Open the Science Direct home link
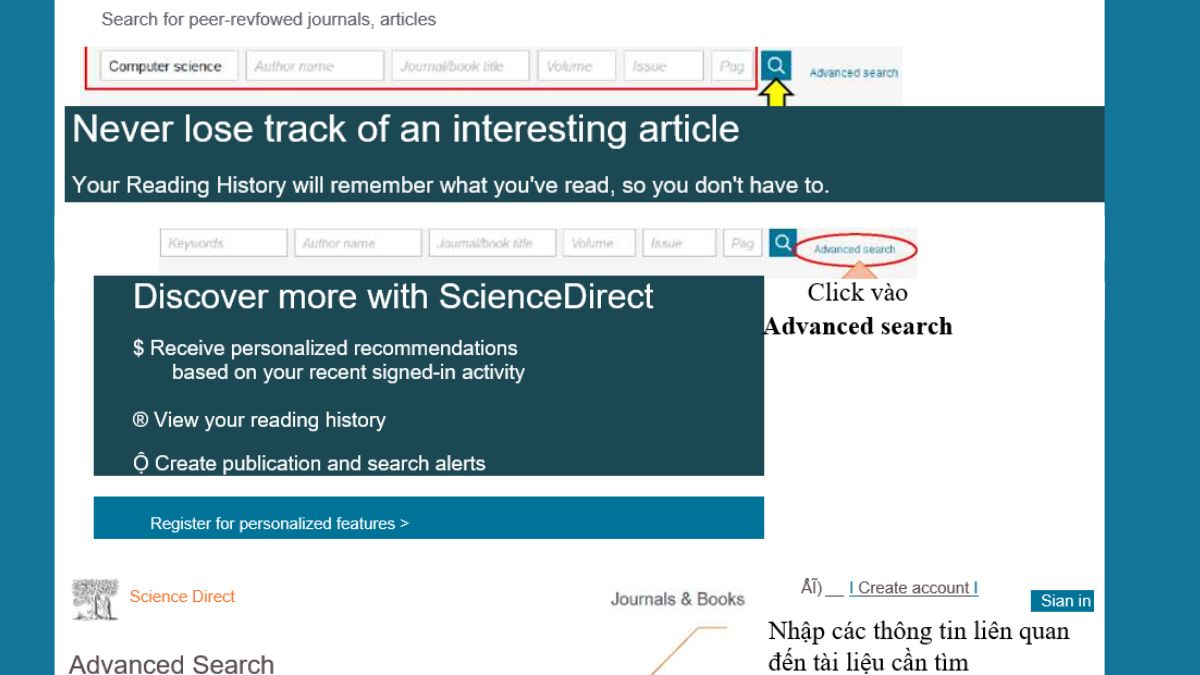This screenshot has height=675, width=1200. (182, 596)
